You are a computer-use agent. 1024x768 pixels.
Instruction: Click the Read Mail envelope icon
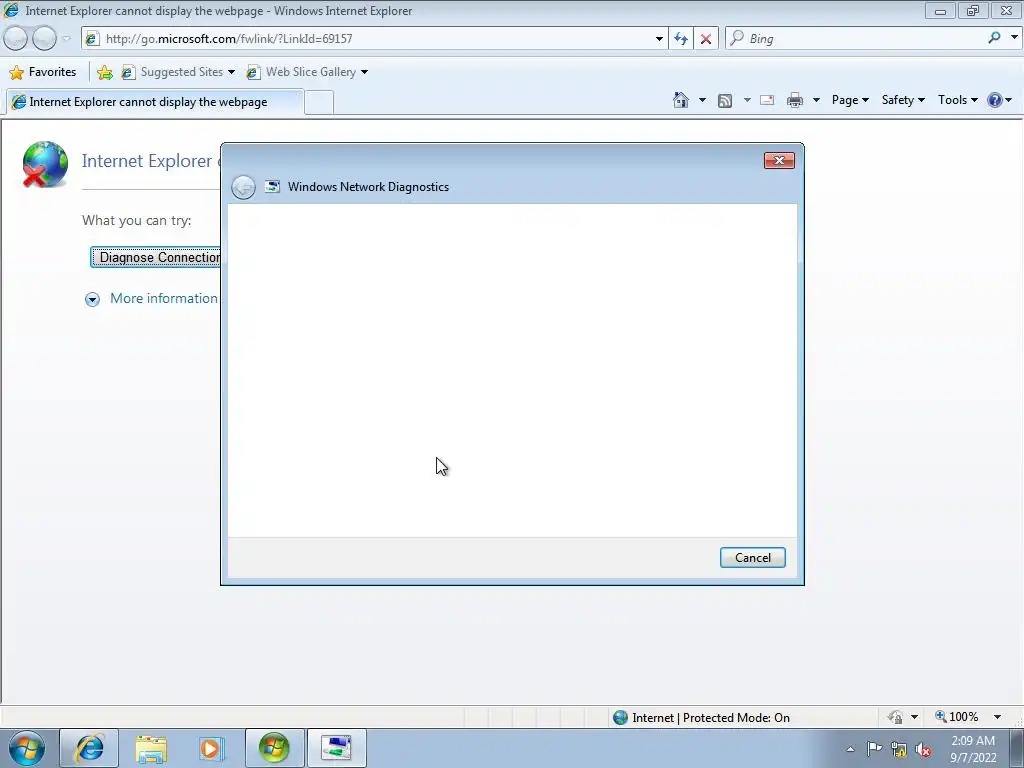tap(767, 100)
